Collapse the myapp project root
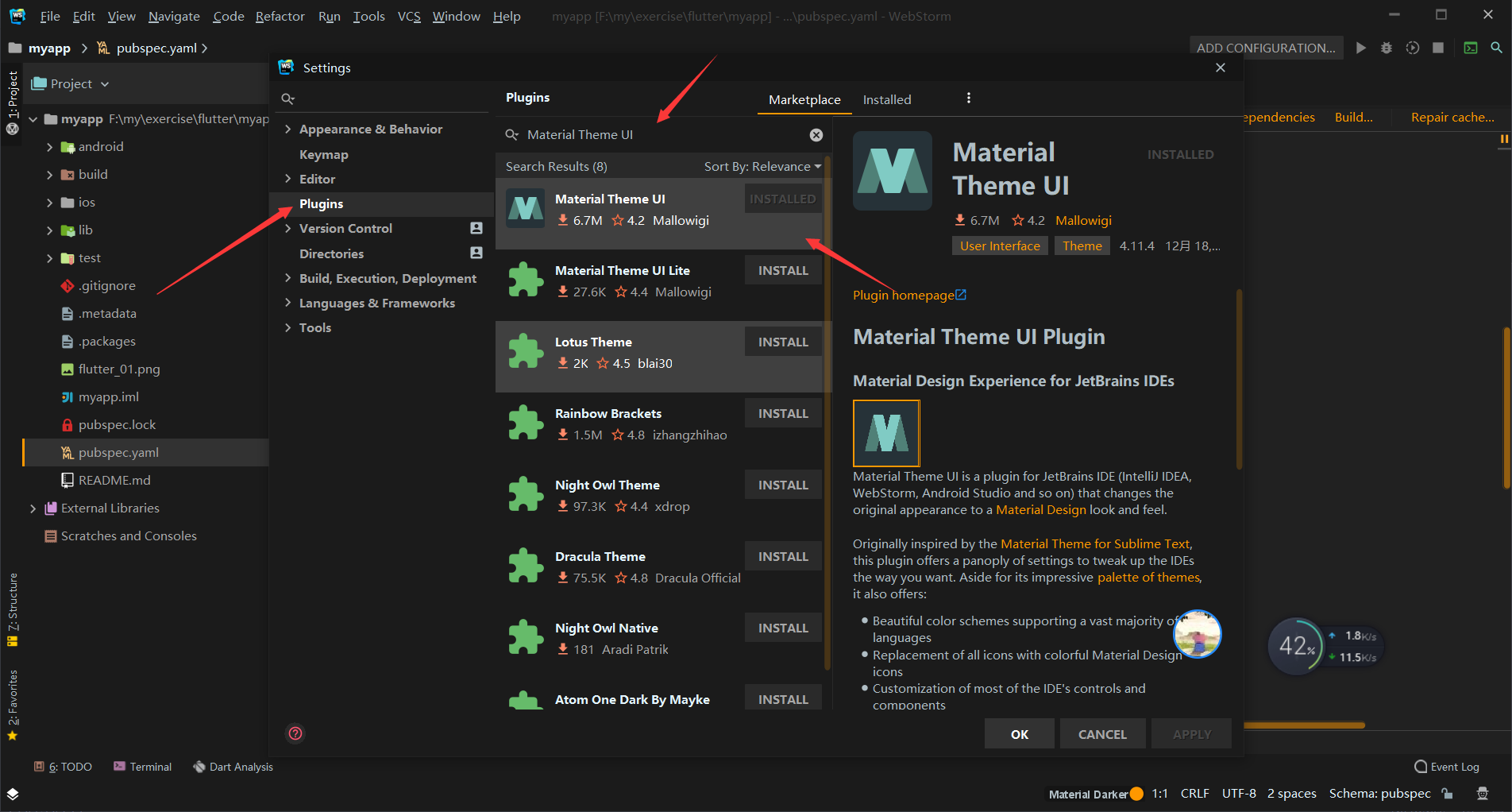The height and width of the screenshot is (812, 1512). pyautogui.click(x=33, y=118)
